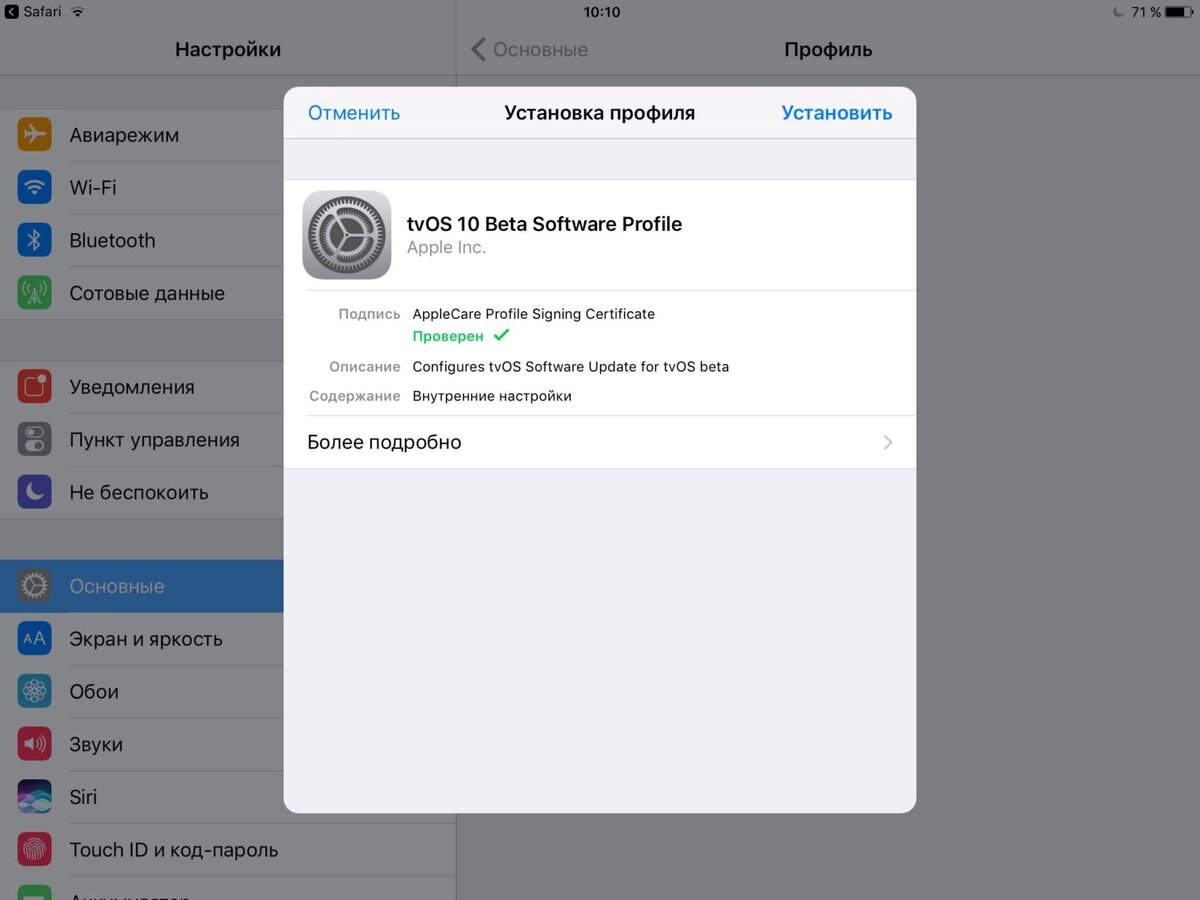Open Обои settings row
Viewport: 1200px width, 900px height.
[142, 691]
